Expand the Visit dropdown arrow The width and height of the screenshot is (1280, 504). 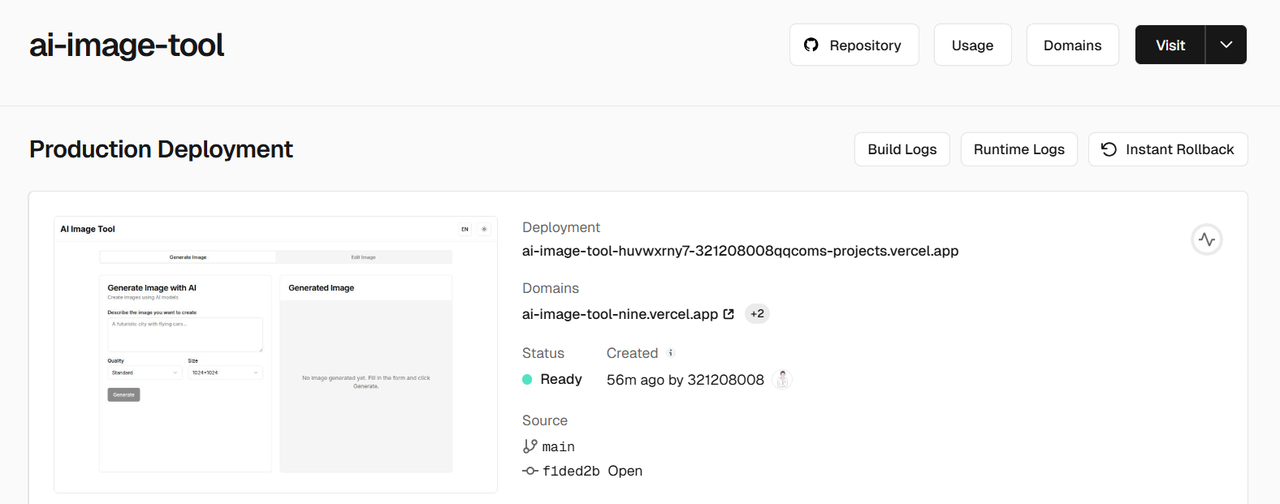[x=1227, y=45]
